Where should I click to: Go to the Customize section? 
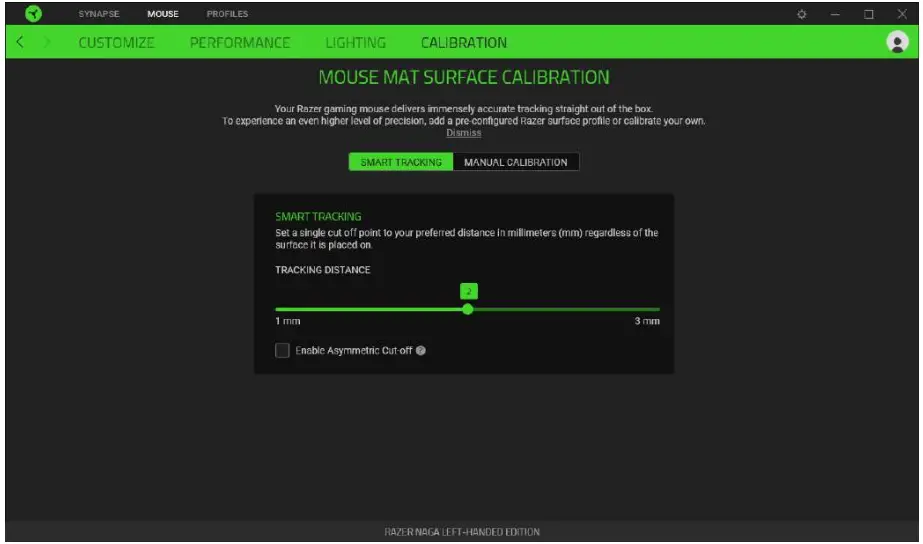pos(117,42)
